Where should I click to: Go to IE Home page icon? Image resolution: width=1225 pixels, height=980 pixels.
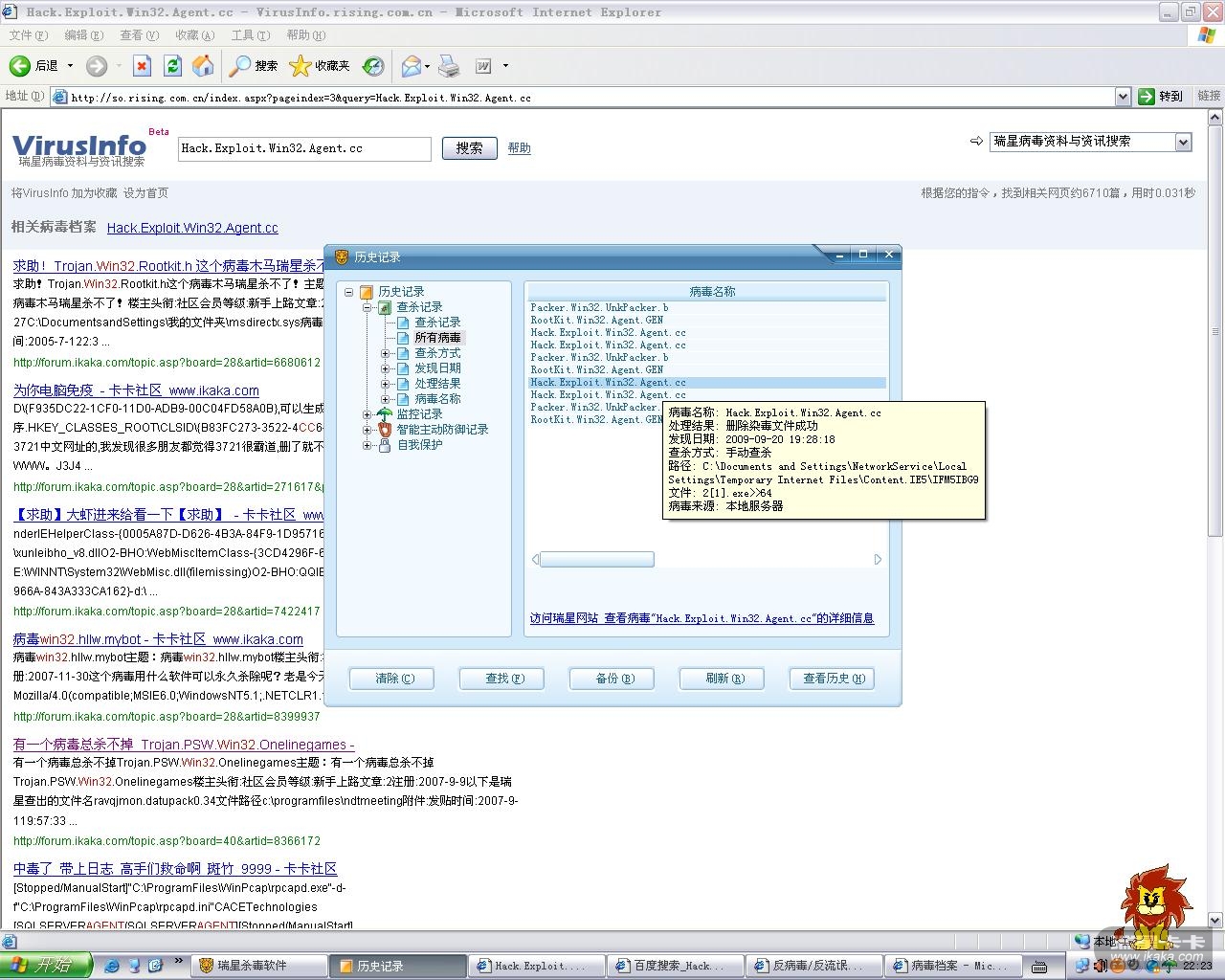[x=203, y=66]
